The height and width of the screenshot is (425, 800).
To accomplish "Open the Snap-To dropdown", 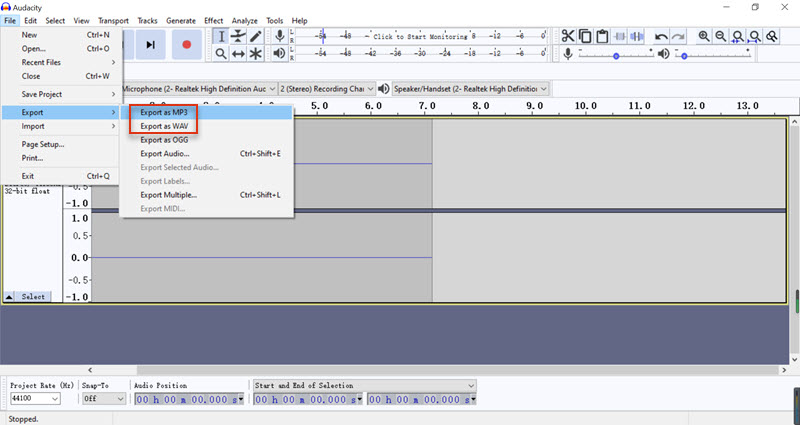I will point(104,399).
